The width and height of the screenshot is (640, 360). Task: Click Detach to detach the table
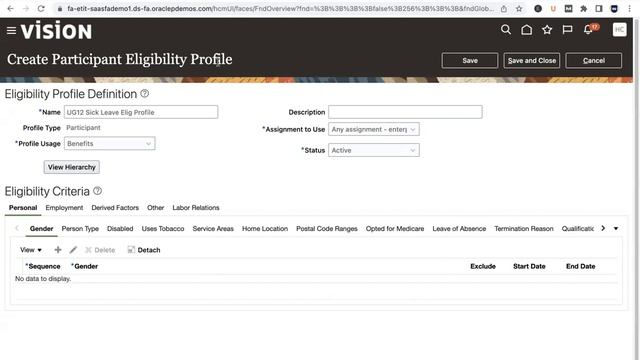(x=144, y=250)
